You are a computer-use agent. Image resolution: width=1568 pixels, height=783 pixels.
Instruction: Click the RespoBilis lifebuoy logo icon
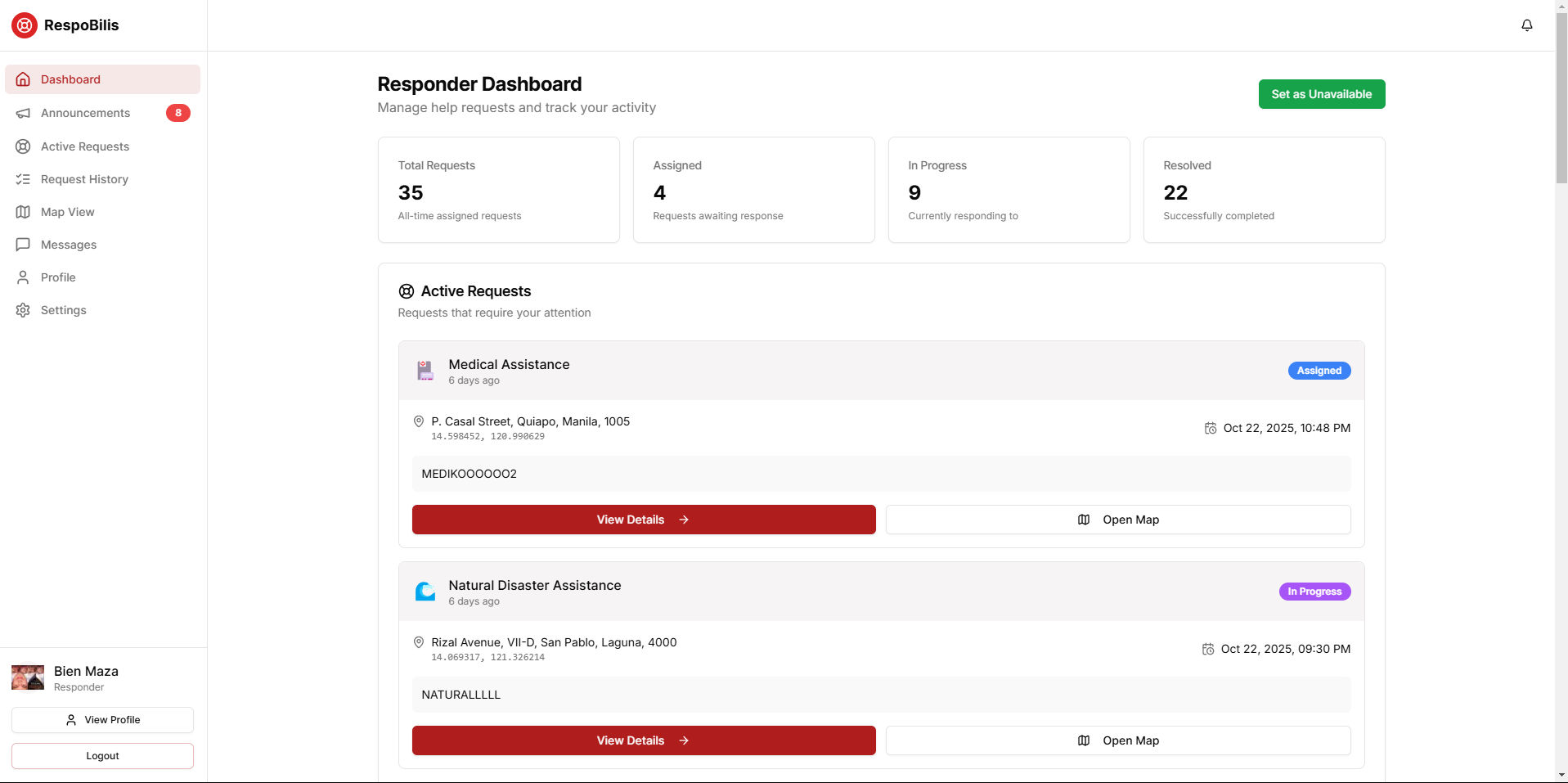pyautogui.click(x=25, y=25)
